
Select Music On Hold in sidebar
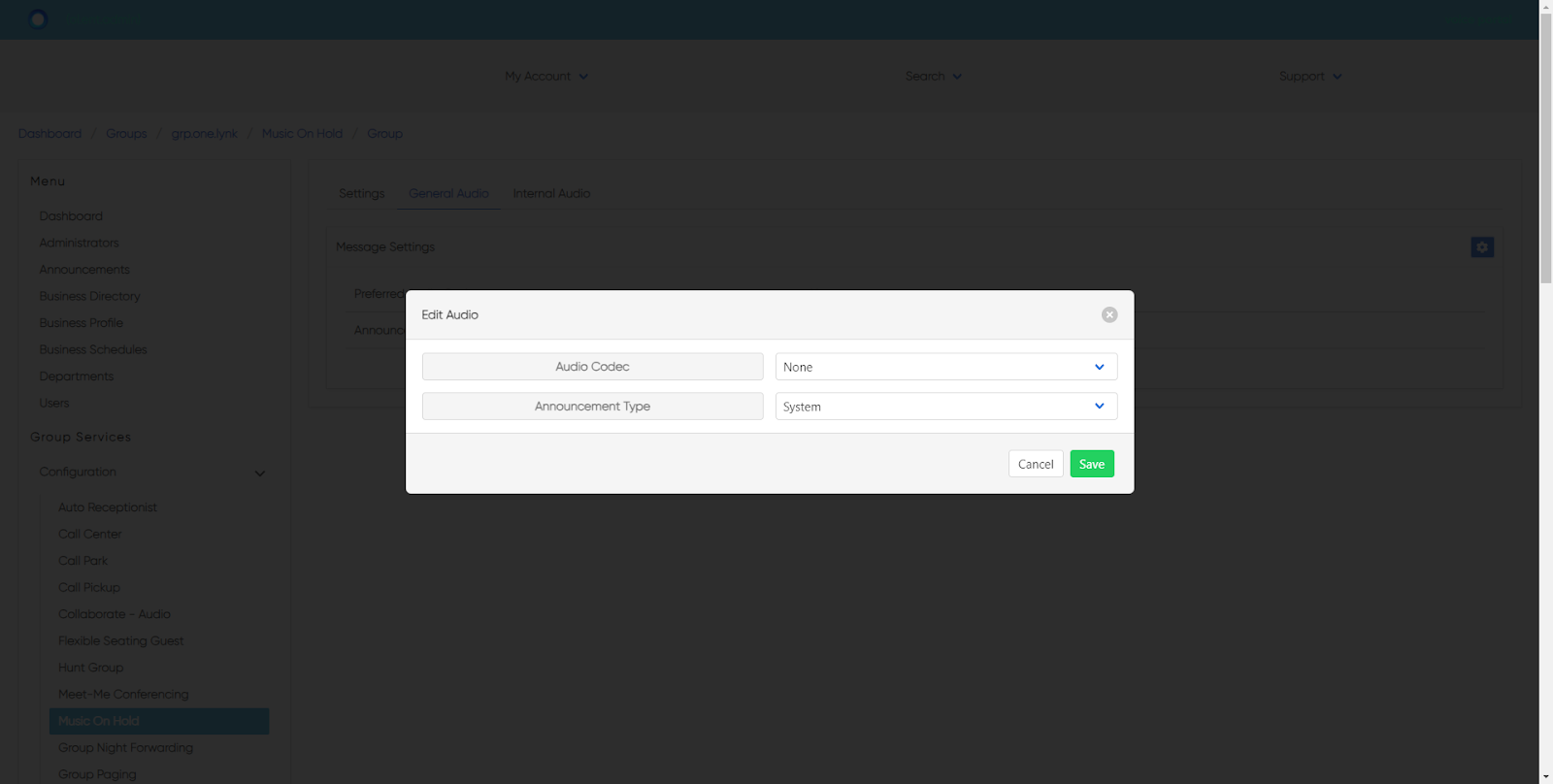click(x=159, y=721)
